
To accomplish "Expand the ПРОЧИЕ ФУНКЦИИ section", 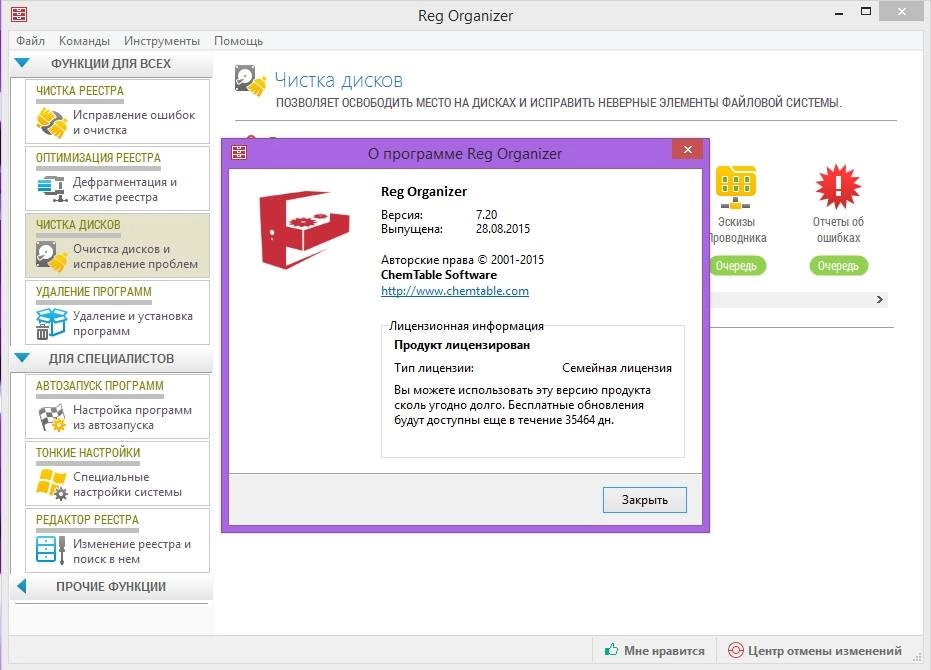I will [21, 586].
